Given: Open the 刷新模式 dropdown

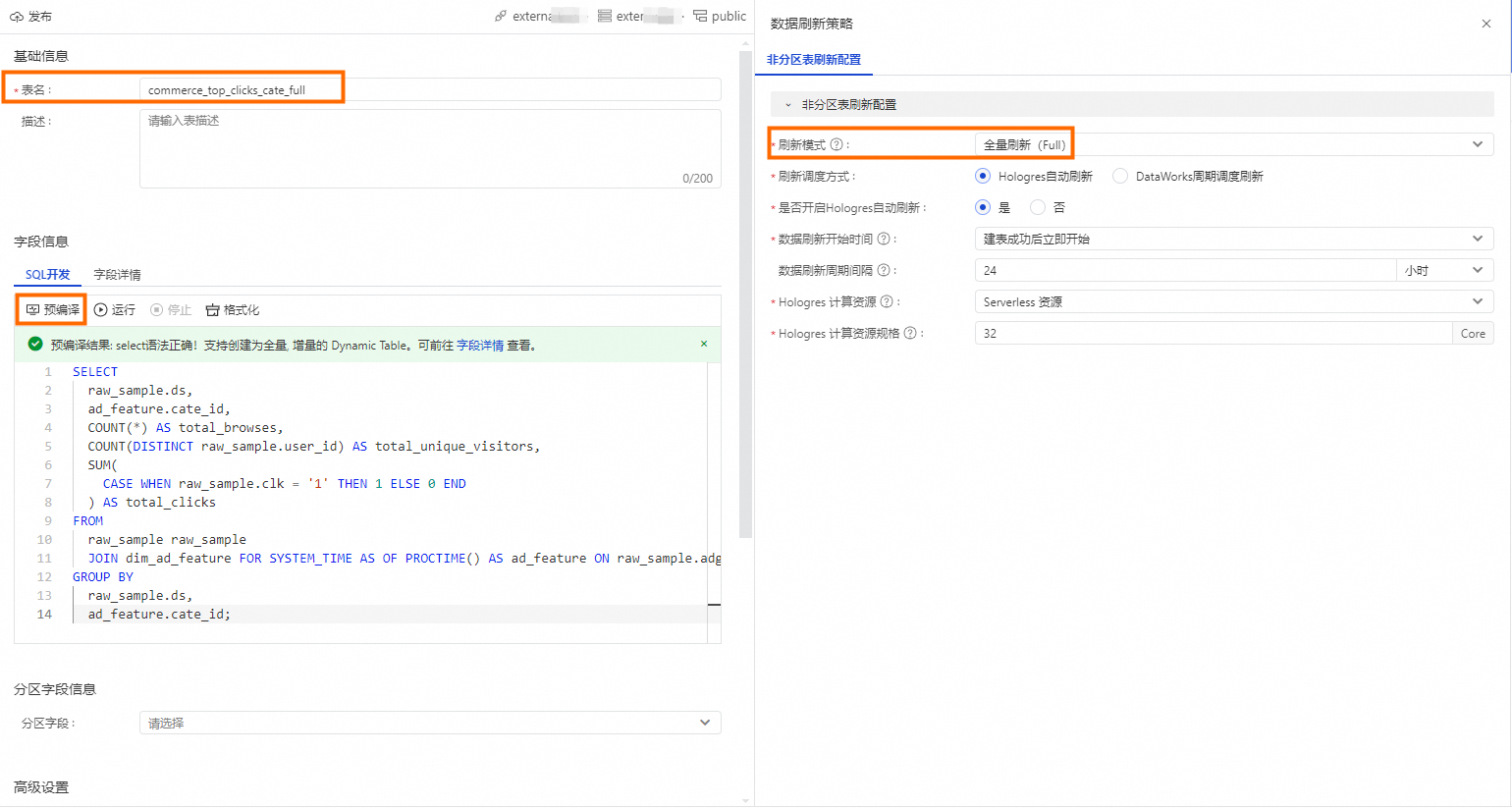Looking at the screenshot, I should [x=1234, y=144].
